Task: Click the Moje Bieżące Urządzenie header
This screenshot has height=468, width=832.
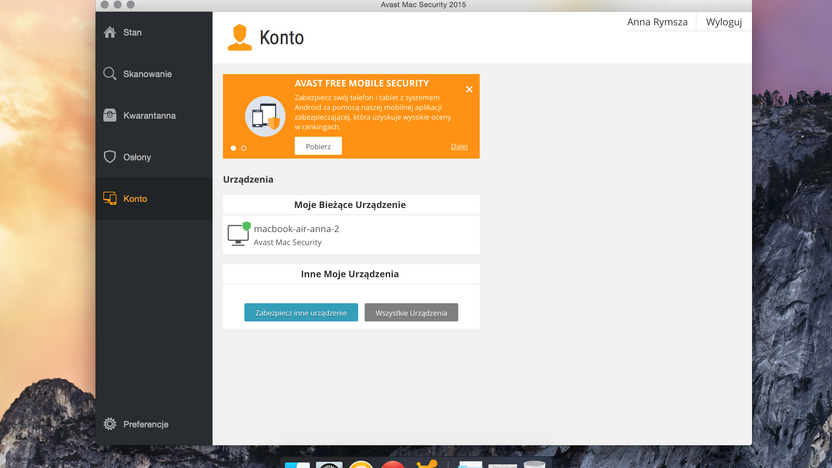Action: tap(350, 205)
